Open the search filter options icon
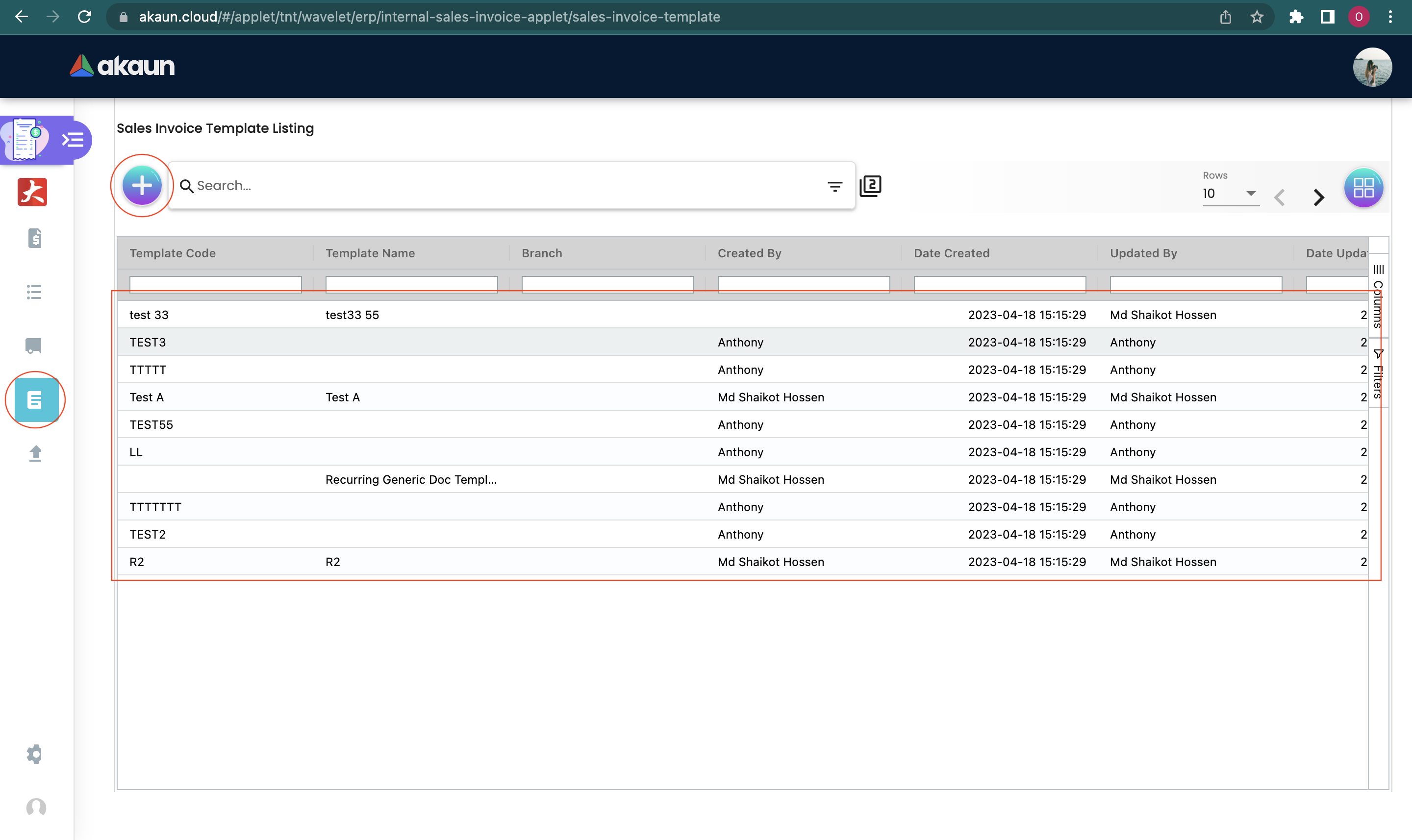 coord(834,186)
